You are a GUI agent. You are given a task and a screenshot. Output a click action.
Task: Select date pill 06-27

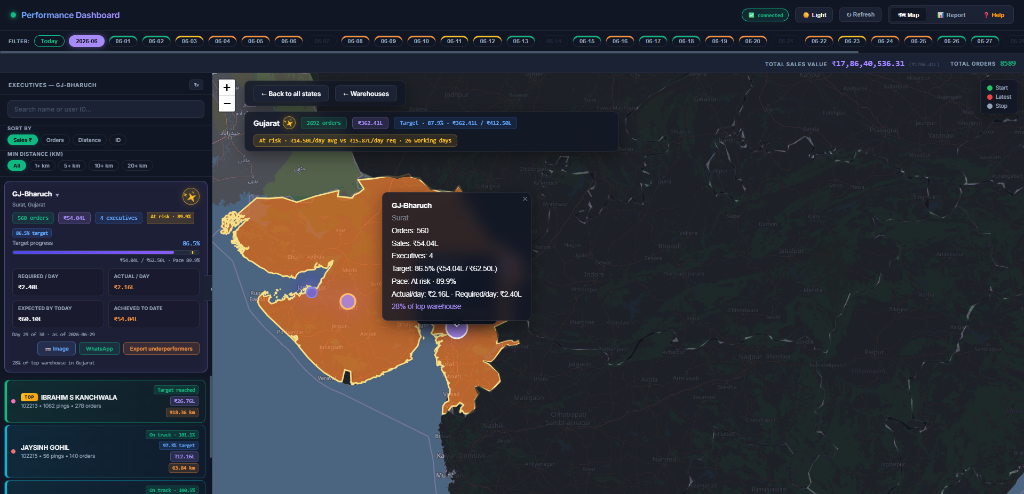click(985, 41)
